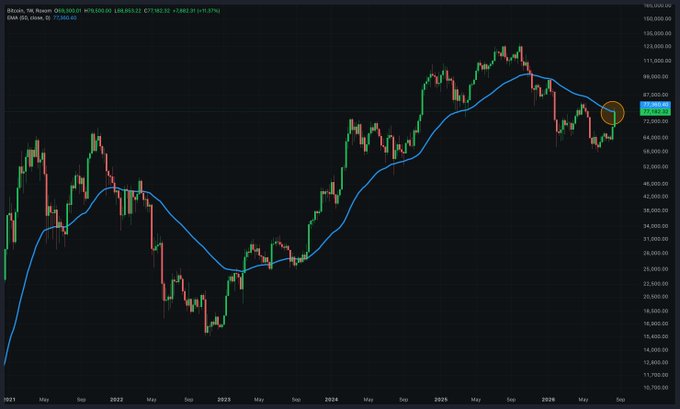Screen dimensions: 680x409
Task: Click the 135,000.00 price axis label
Action: click(657, 33)
